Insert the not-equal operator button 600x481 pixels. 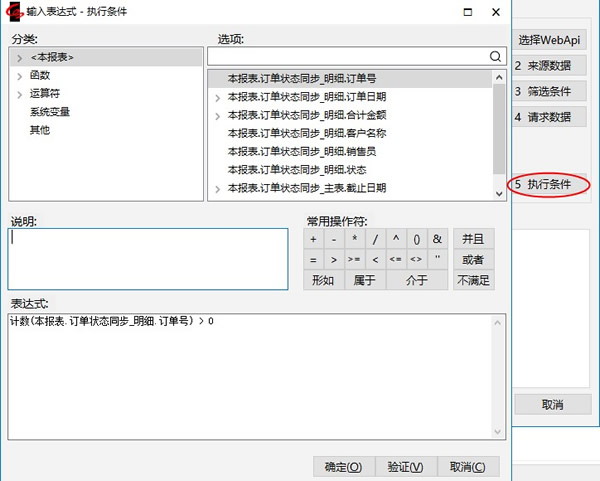click(x=416, y=259)
